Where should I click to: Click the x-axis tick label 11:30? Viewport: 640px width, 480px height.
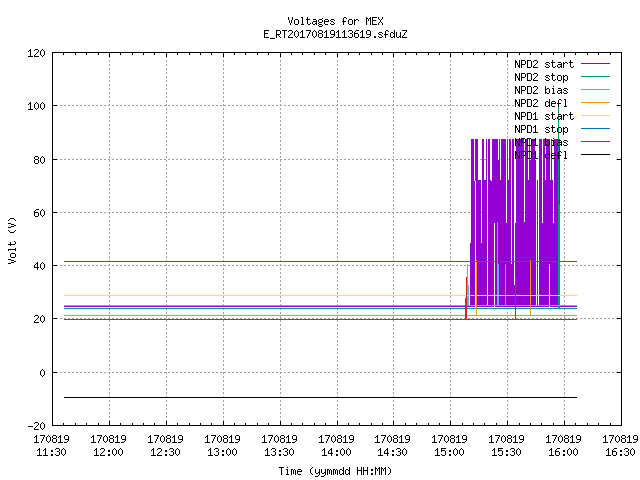pyautogui.click(x=51, y=452)
